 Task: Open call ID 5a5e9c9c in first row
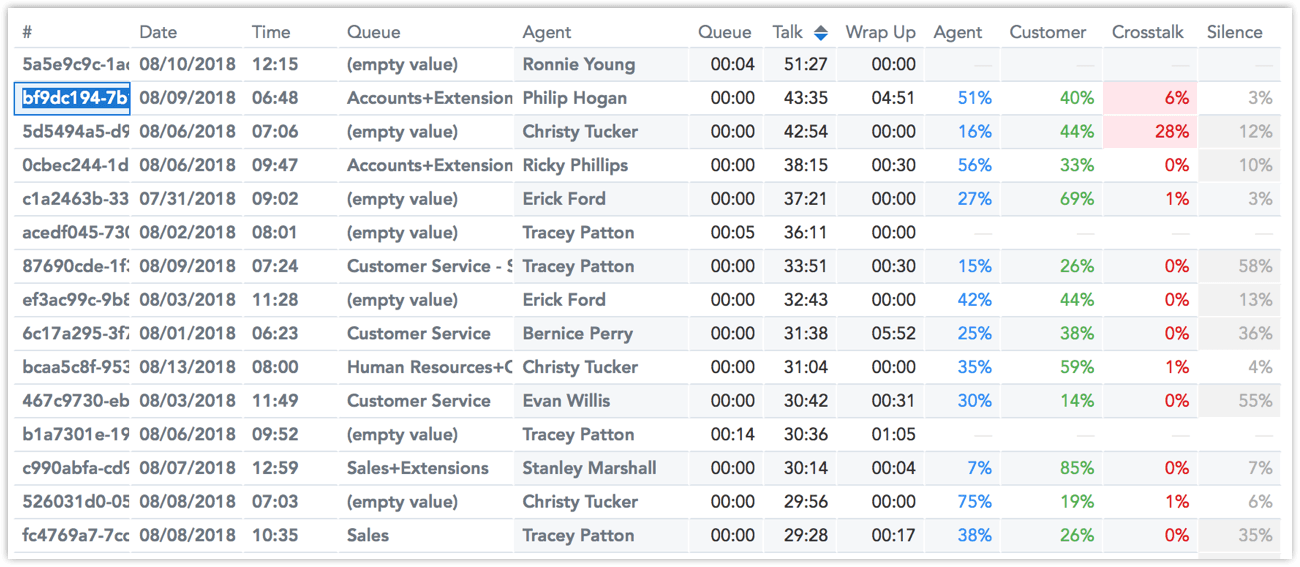[75, 64]
